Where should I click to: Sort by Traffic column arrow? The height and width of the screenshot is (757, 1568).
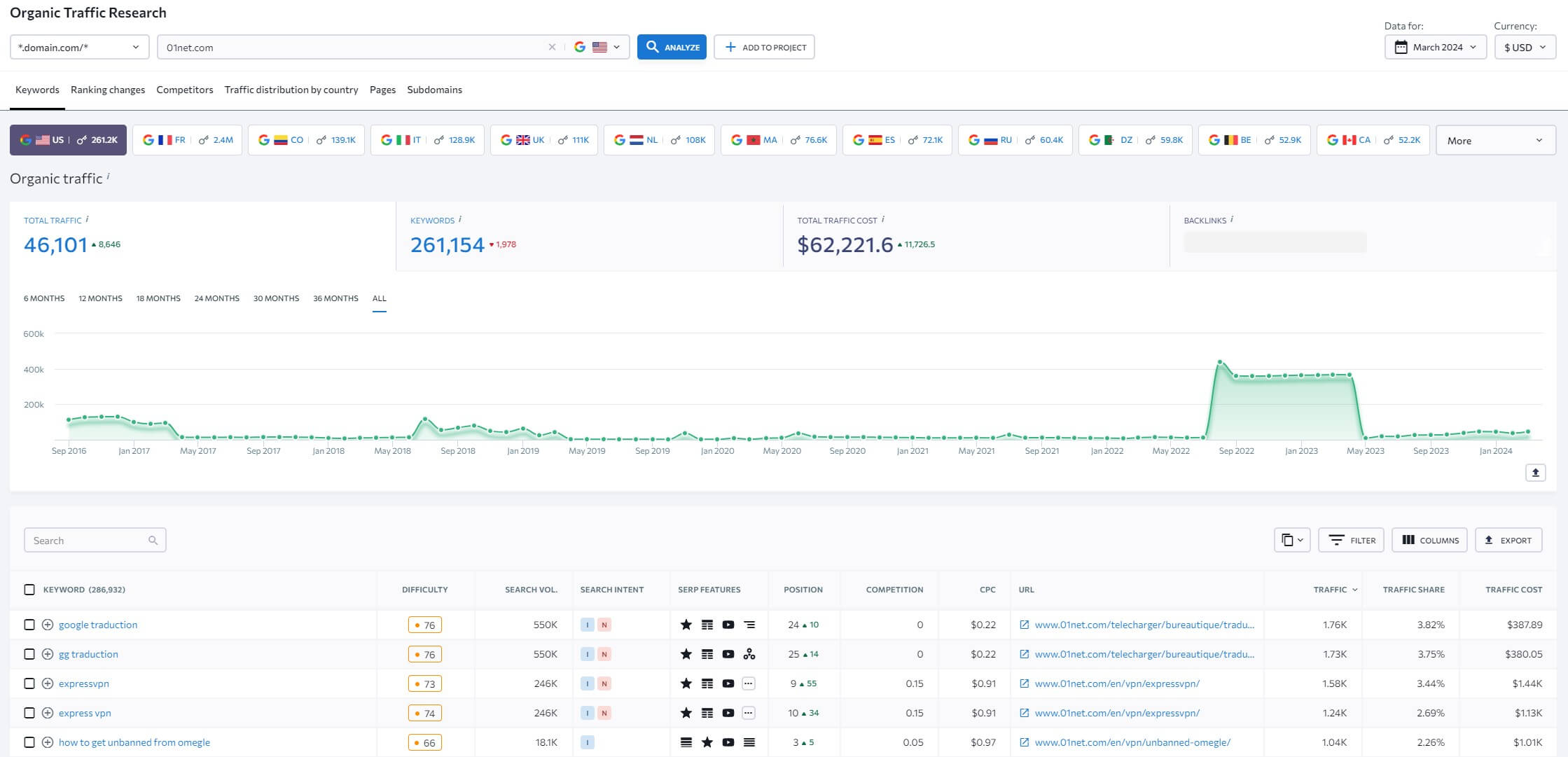1355,590
